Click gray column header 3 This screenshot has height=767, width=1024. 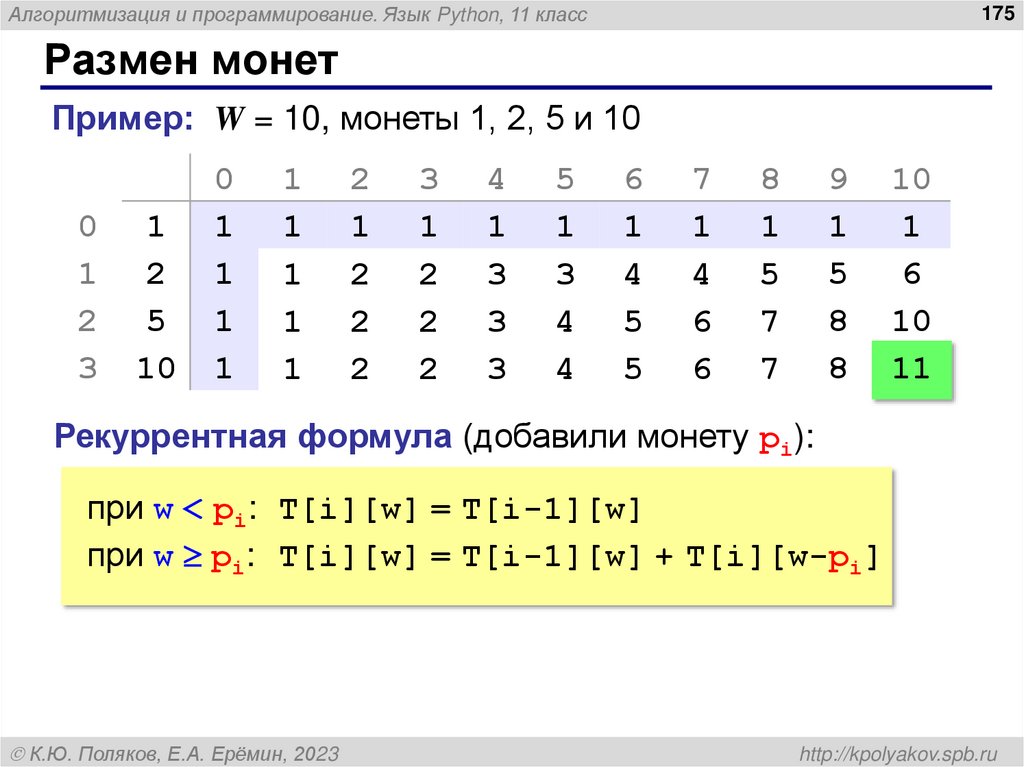(x=428, y=178)
